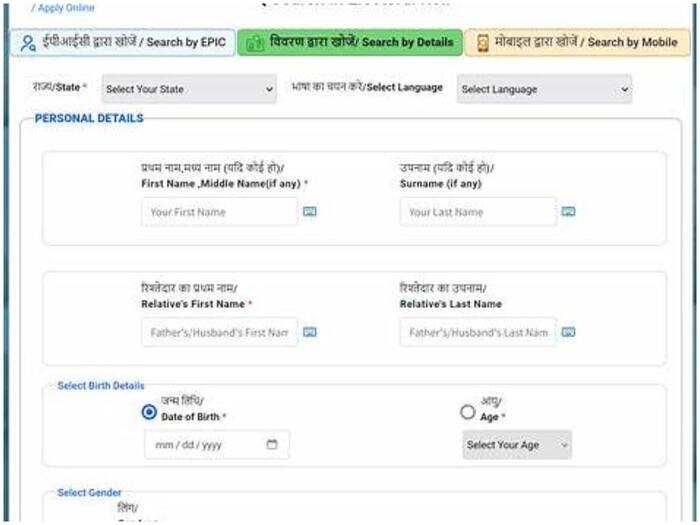700x525 pixels.
Task: Click the document icon on Search by Details tab
Action: click(x=254, y=43)
